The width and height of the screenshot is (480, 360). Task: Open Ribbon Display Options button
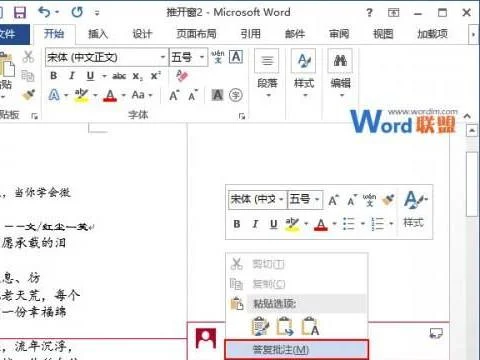(394, 13)
